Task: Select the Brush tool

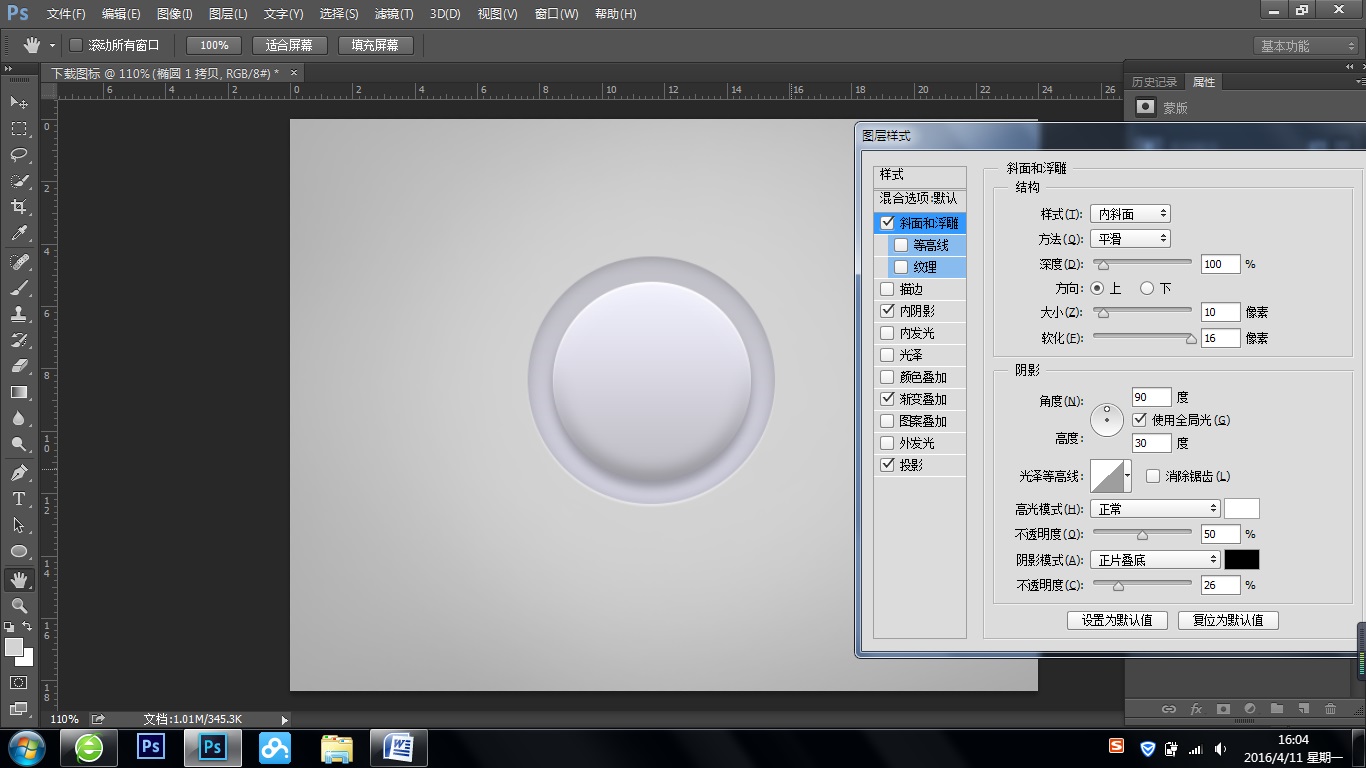Action: [x=19, y=288]
